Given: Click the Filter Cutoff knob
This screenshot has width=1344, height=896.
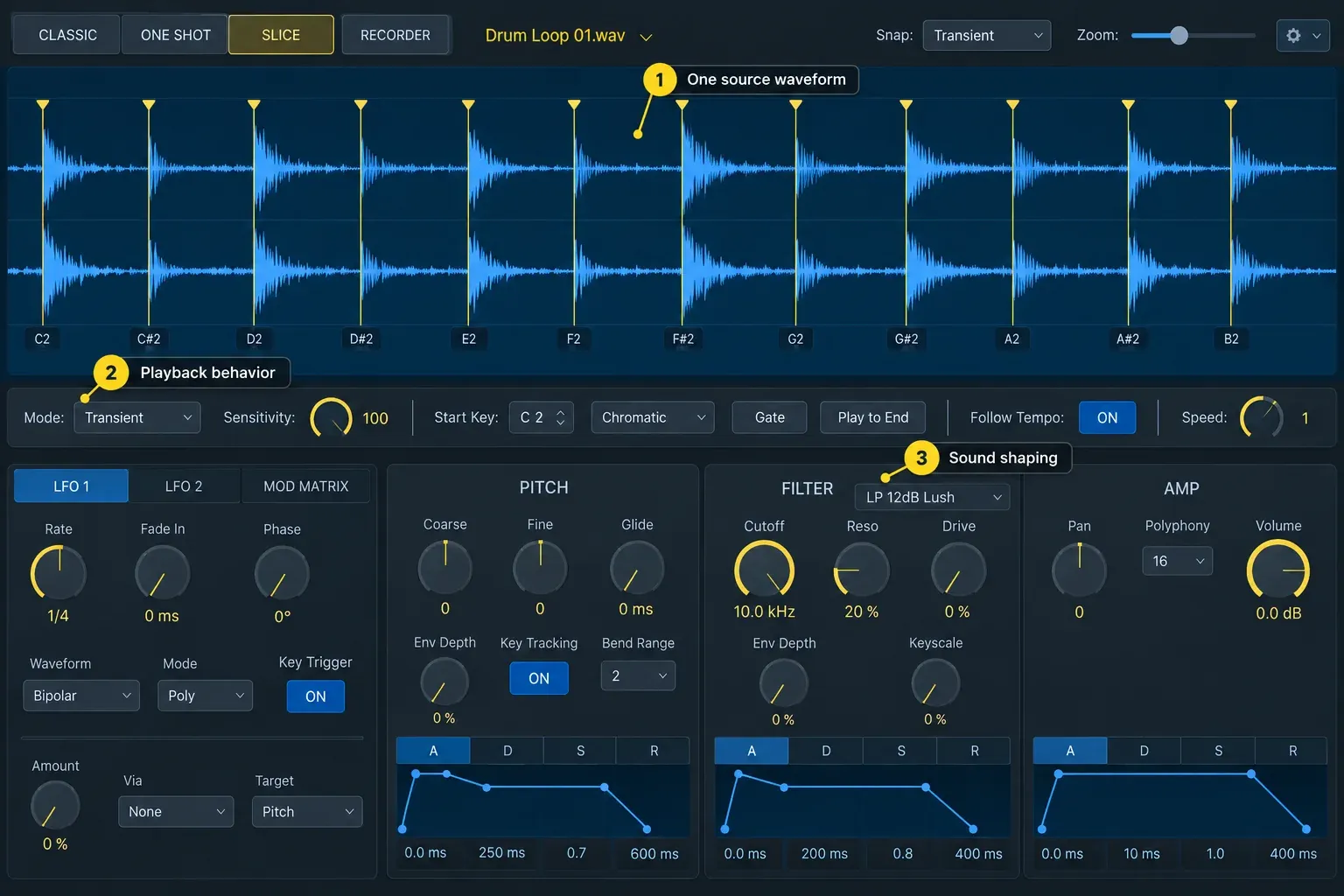Looking at the screenshot, I should (764, 570).
